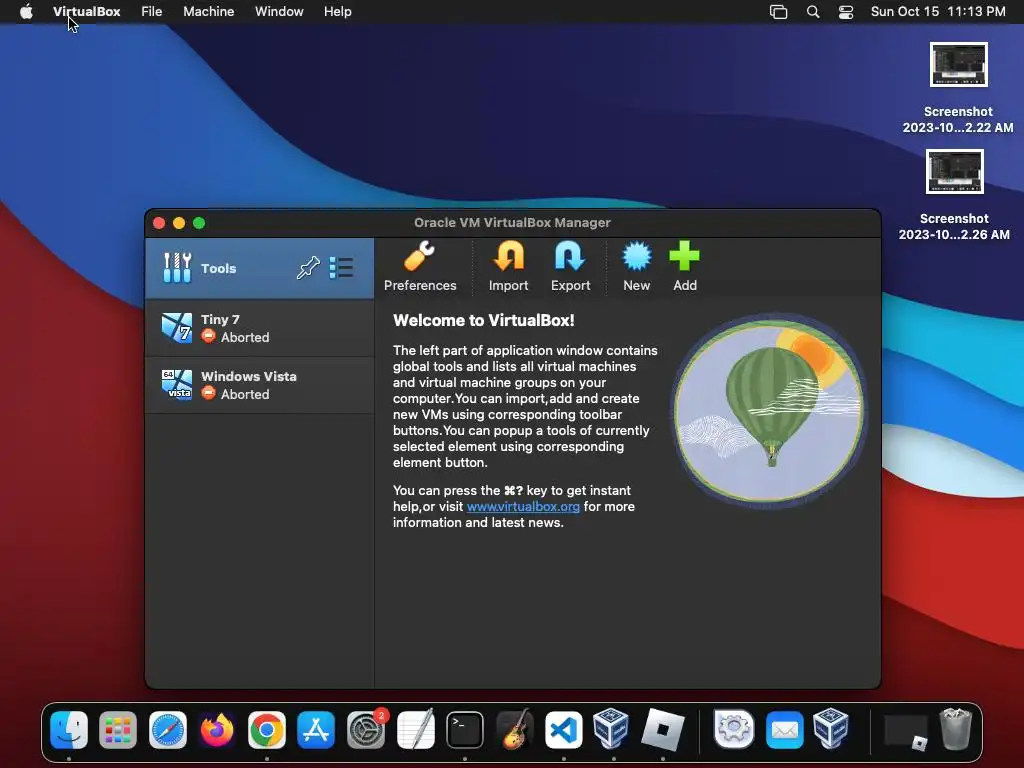Open the Tools list menu icon

341,268
